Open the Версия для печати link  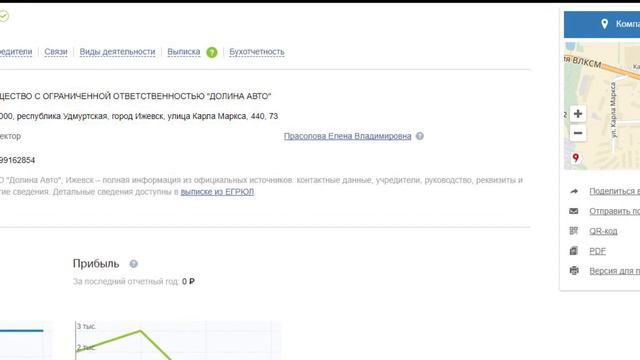click(614, 271)
